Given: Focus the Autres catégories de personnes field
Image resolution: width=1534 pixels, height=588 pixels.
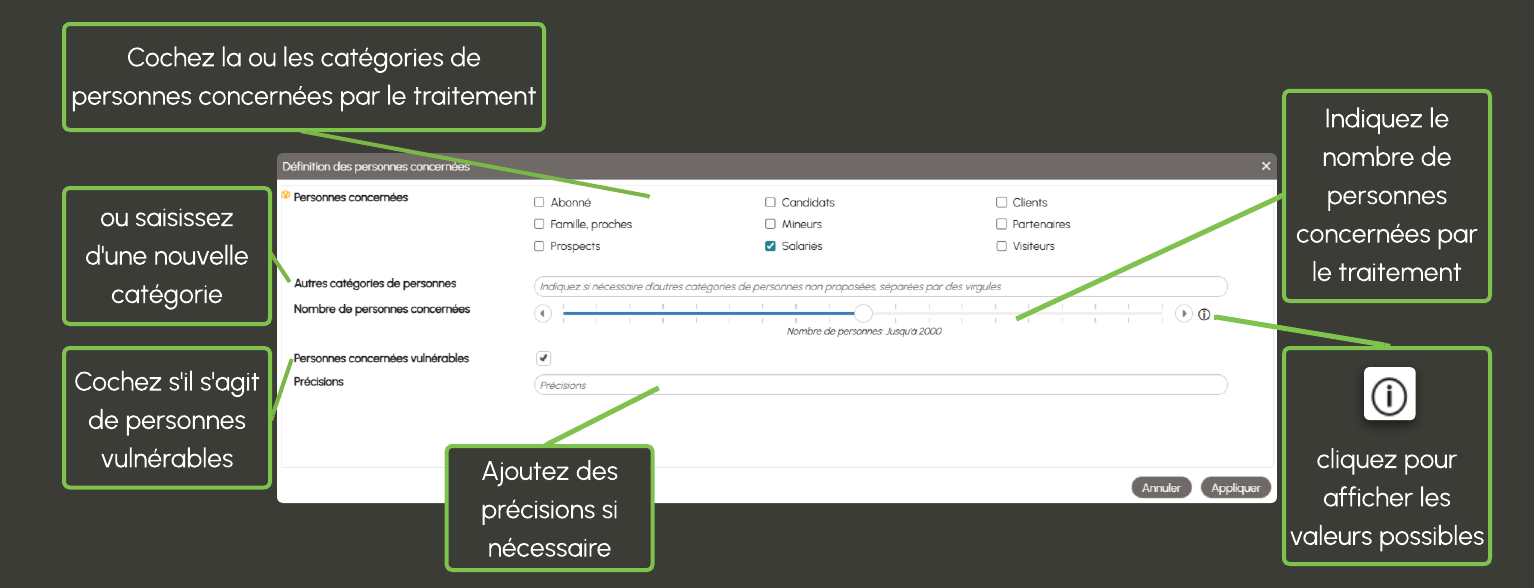Looking at the screenshot, I should [880, 286].
